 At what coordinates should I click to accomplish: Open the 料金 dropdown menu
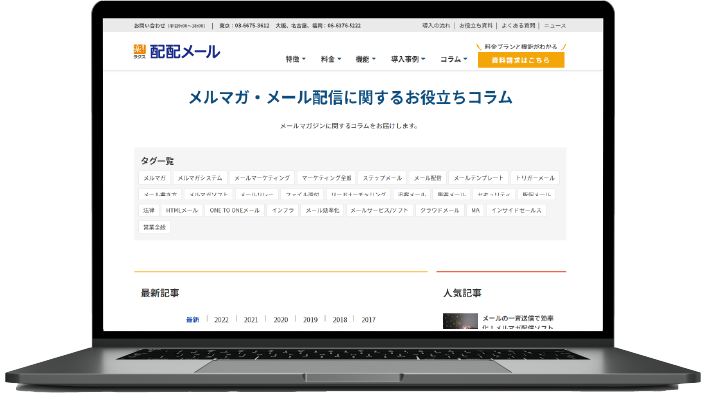tap(331, 59)
